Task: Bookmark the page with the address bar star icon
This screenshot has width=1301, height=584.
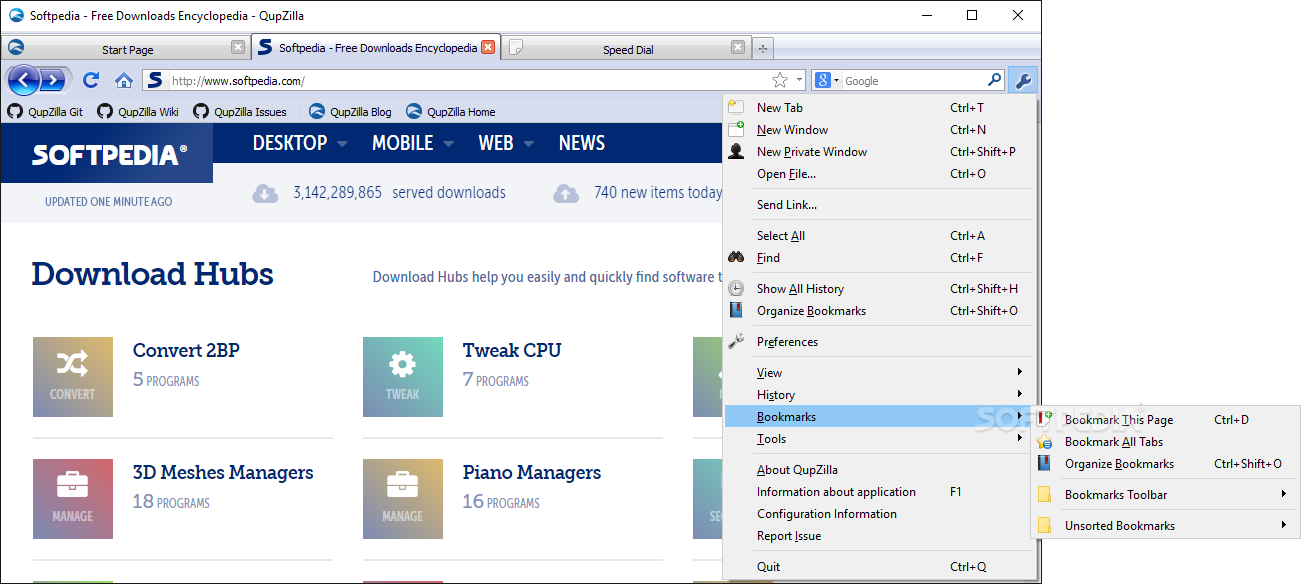Action: tap(780, 80)
